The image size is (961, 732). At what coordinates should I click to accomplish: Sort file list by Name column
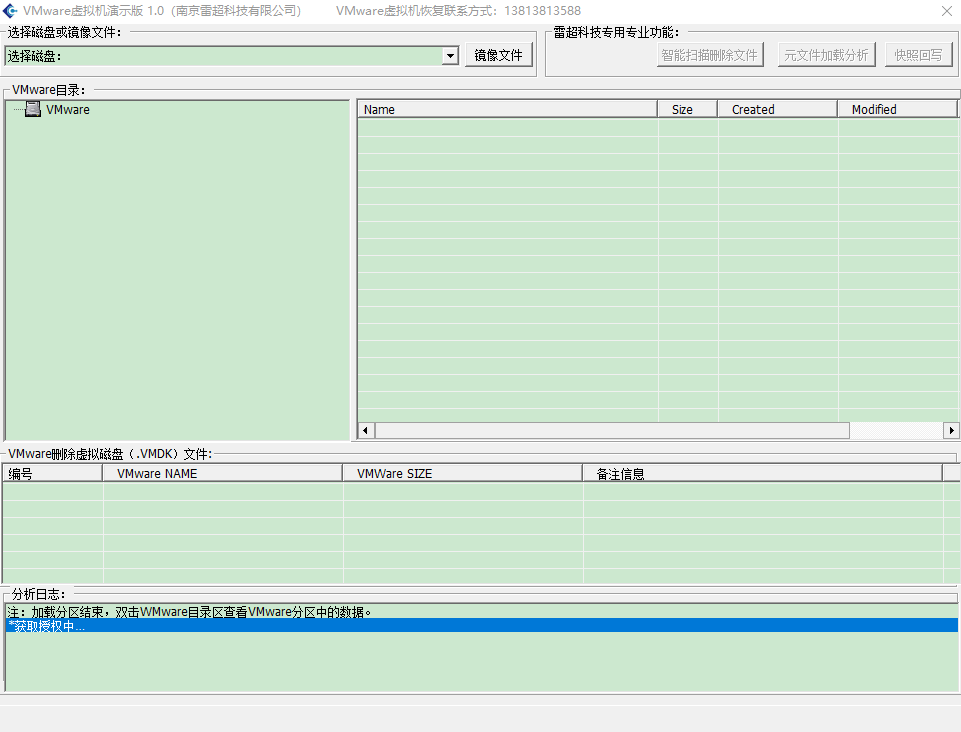[x=507, y=110]
